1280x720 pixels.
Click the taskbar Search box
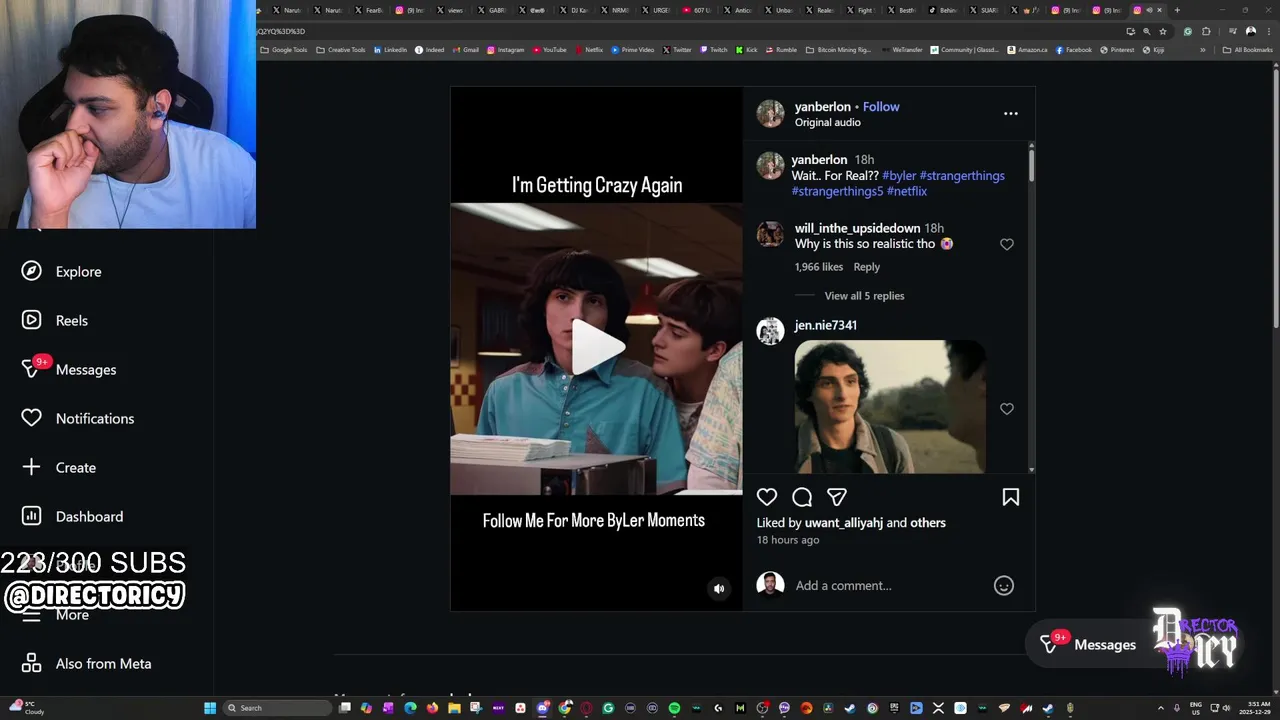pos(277,708)
